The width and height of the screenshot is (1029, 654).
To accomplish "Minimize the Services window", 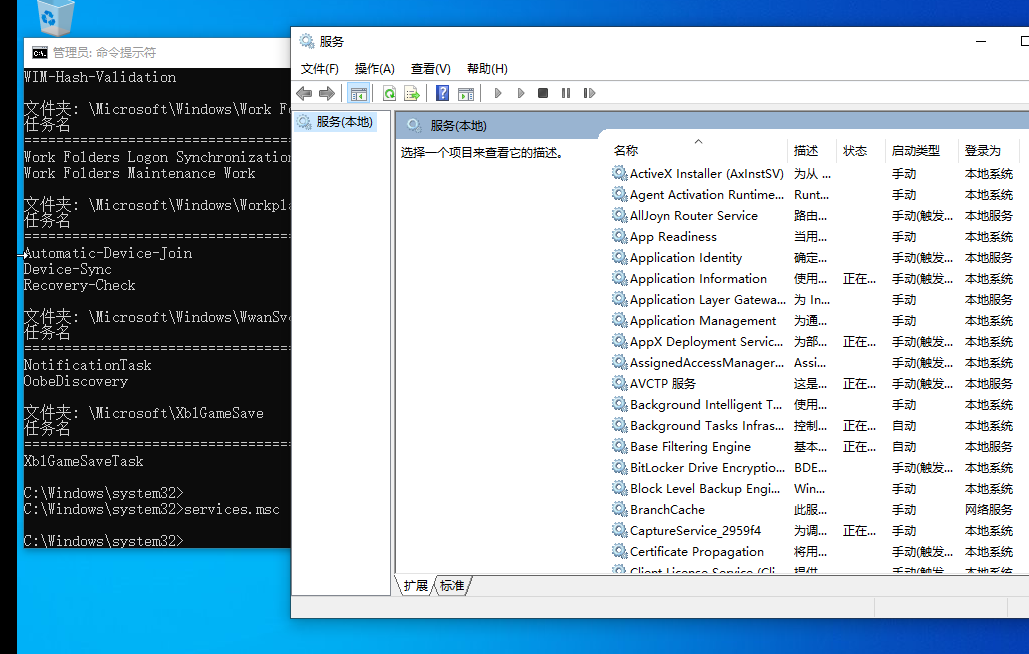I will pyautogui.click(x=981, y=41).
